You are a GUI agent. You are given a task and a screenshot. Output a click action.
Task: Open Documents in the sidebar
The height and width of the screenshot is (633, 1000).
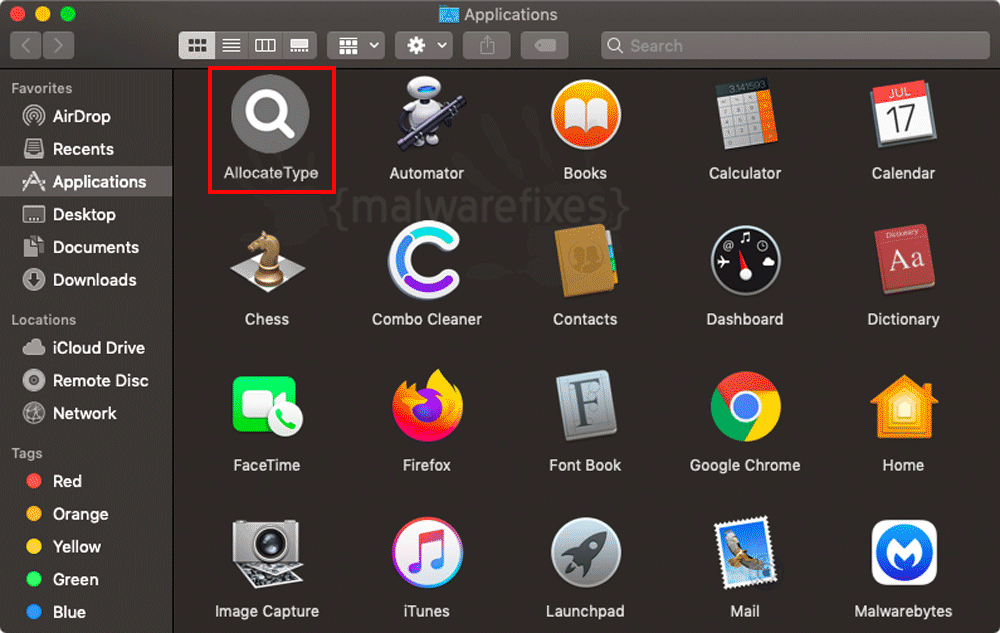[86, 247]
